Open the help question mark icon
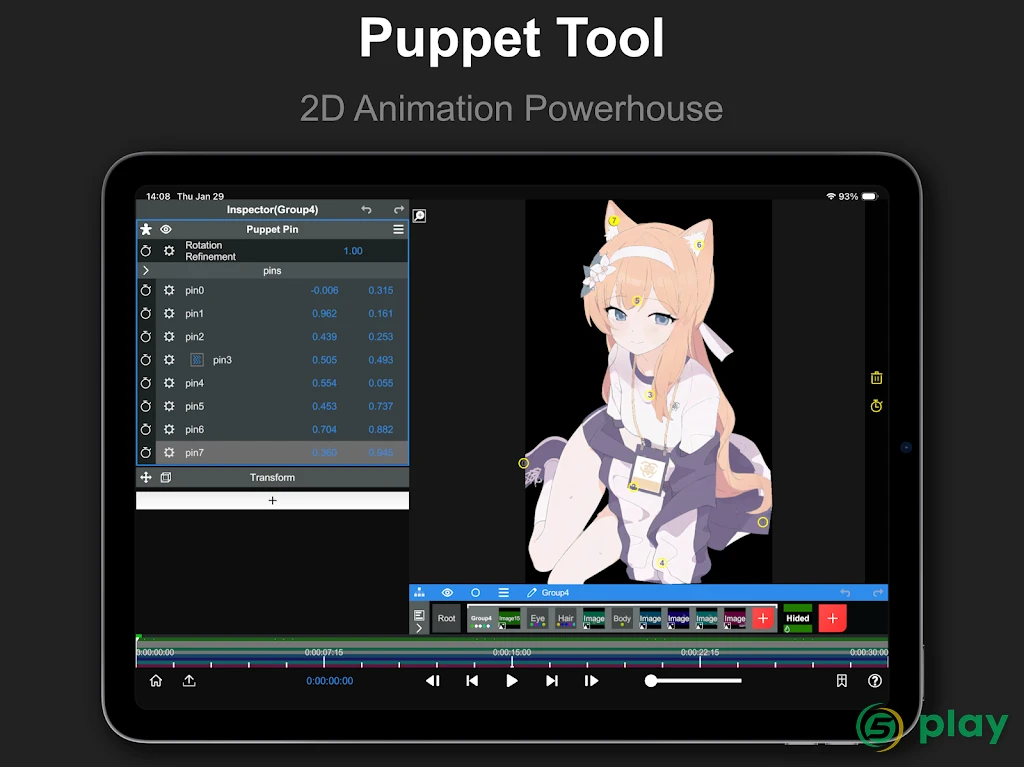 (x=875, y=681)
